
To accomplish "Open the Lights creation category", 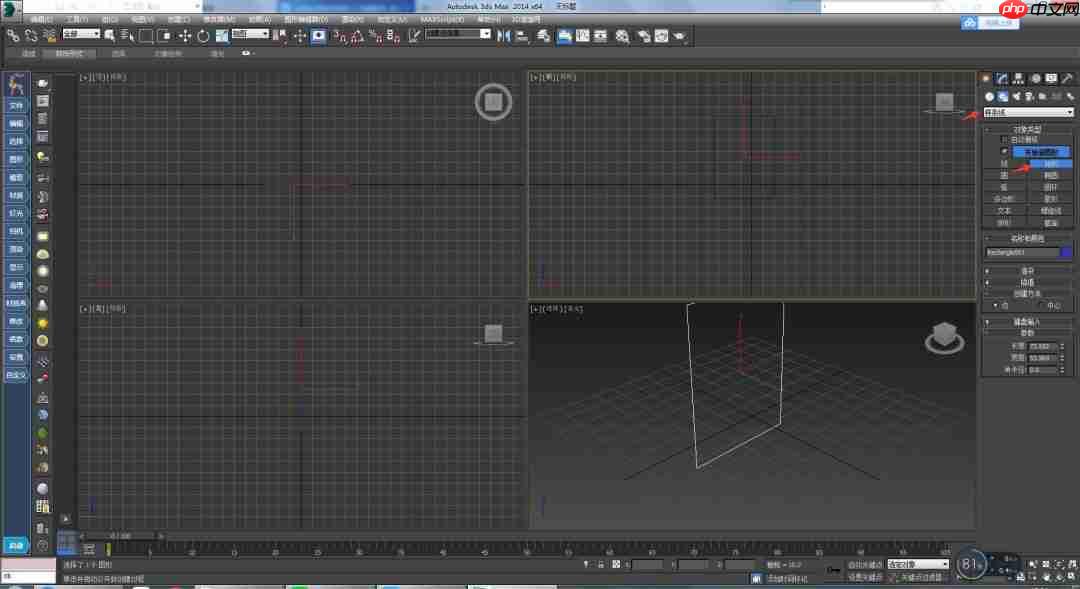I will pos(1018,96).
